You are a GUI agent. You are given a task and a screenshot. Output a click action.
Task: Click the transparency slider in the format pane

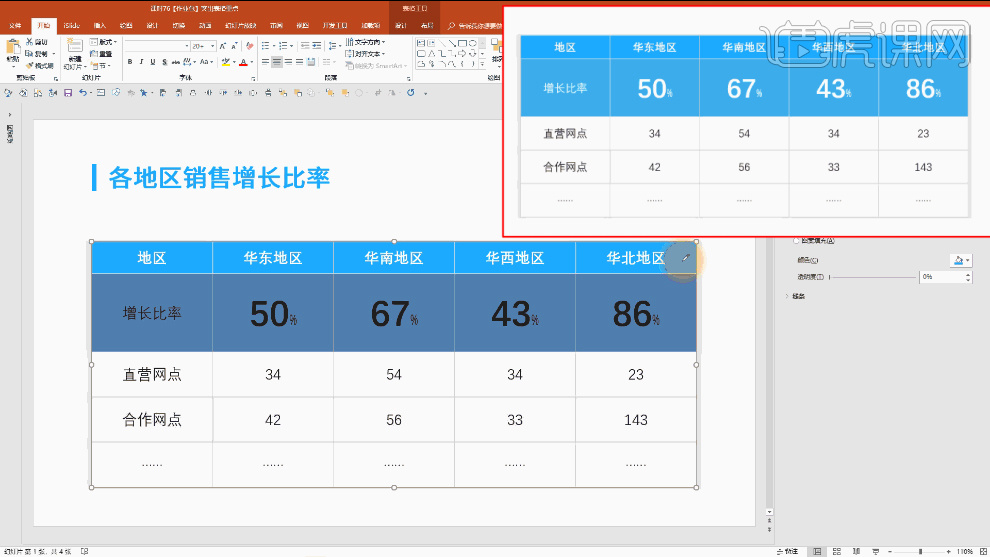tap(874, 277)
